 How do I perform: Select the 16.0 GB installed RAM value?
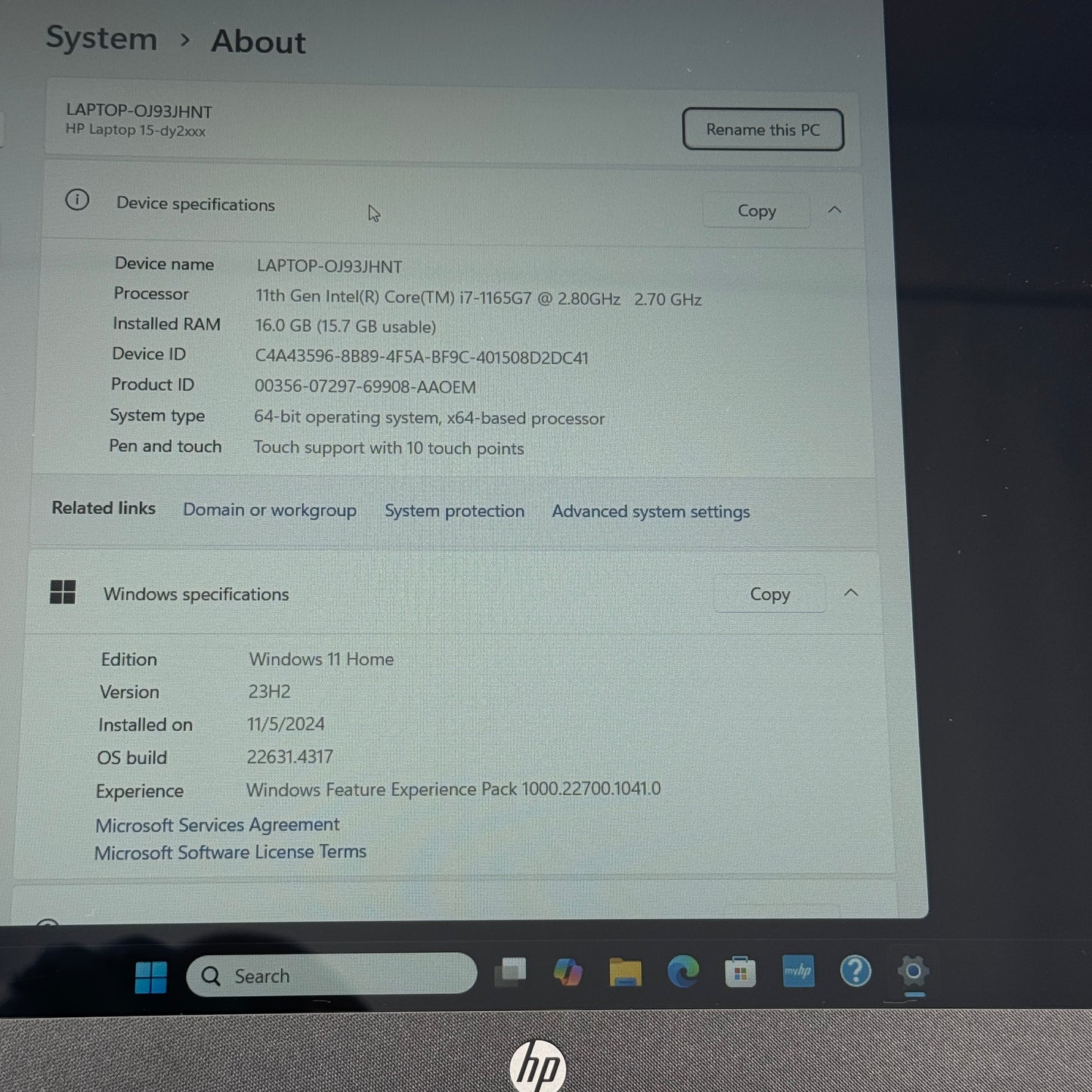click(x=345, y=326)
